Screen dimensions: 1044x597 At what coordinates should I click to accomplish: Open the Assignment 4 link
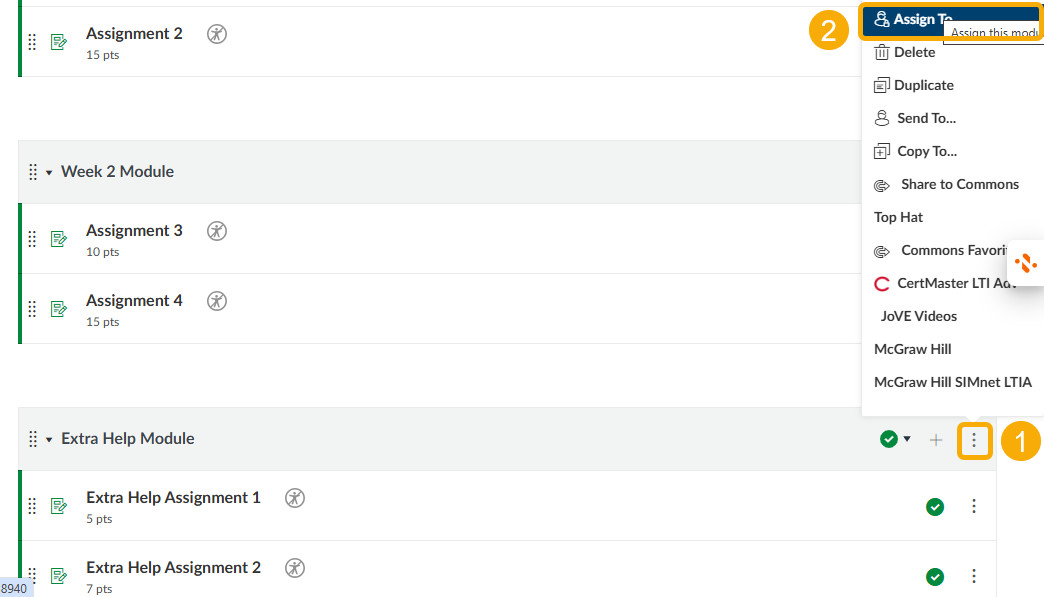click(x=134, y=301)
